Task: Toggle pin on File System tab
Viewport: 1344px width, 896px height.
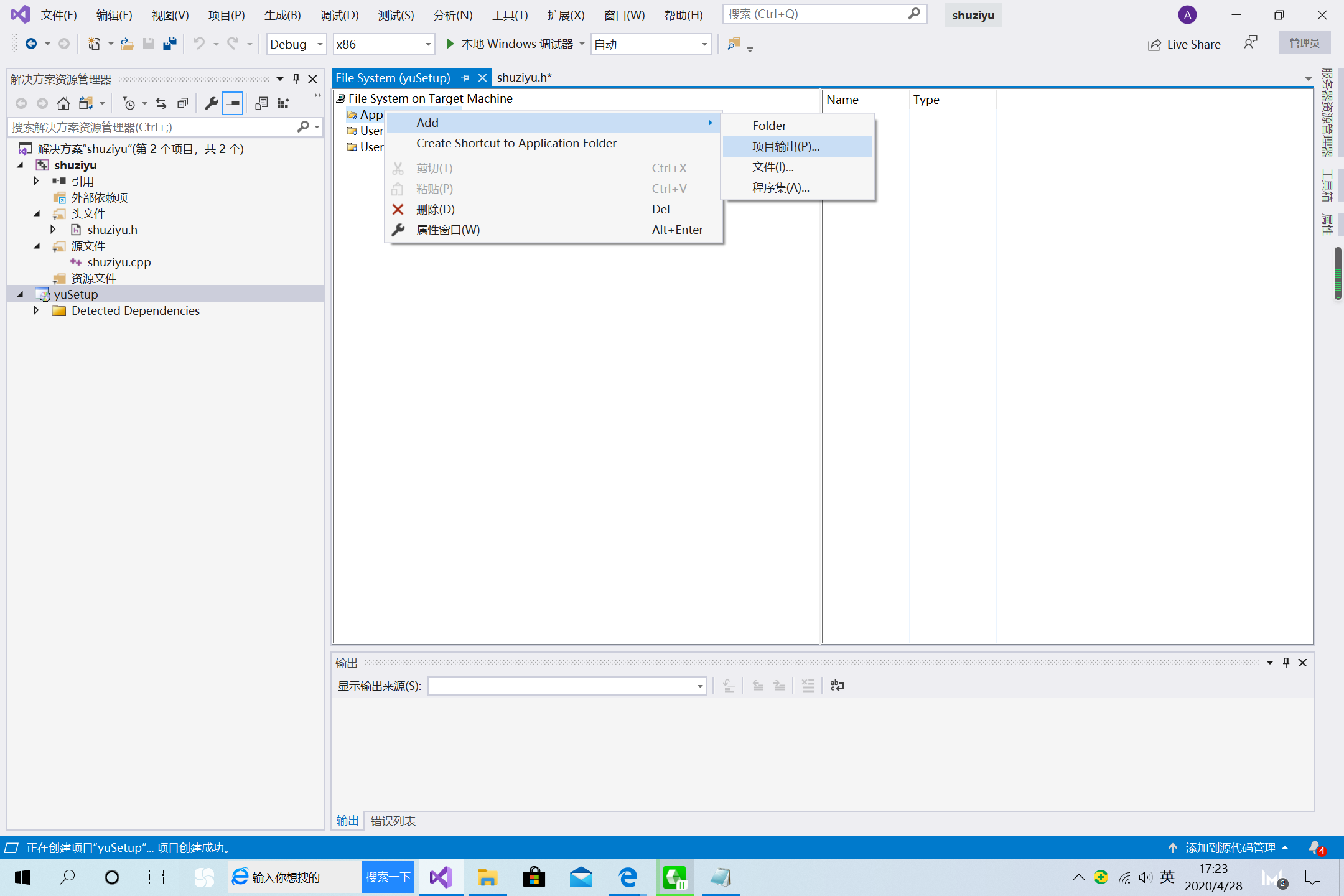Action: pyautogui.click(x=465, y=78)
